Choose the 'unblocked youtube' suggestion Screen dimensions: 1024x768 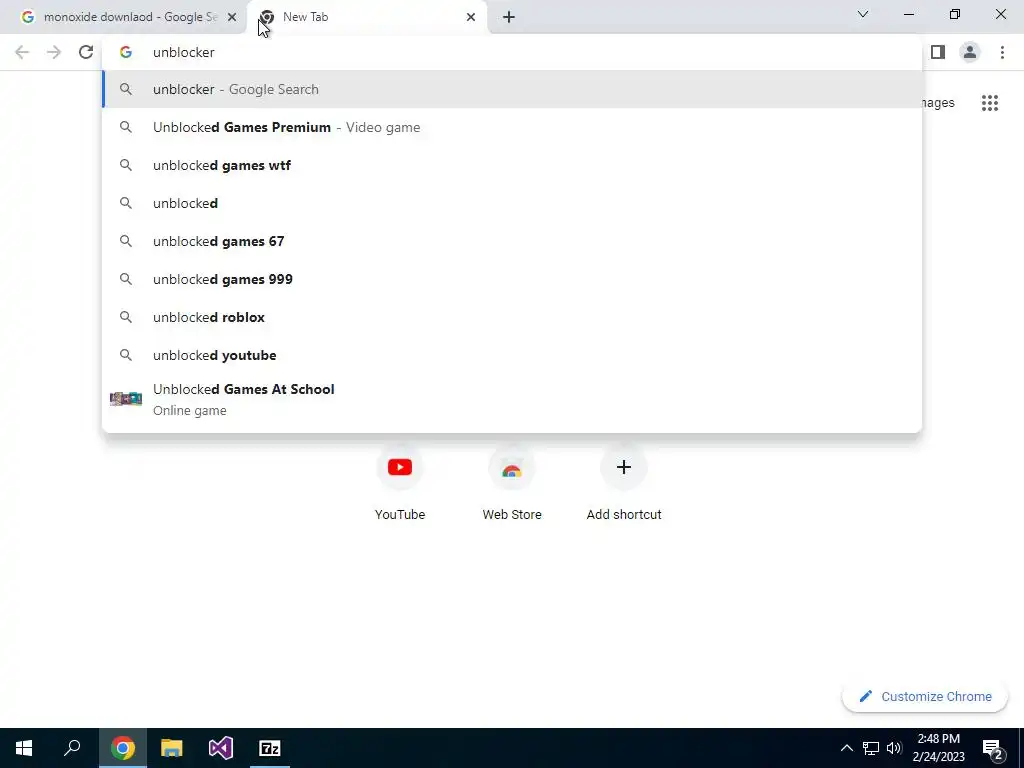512,355
